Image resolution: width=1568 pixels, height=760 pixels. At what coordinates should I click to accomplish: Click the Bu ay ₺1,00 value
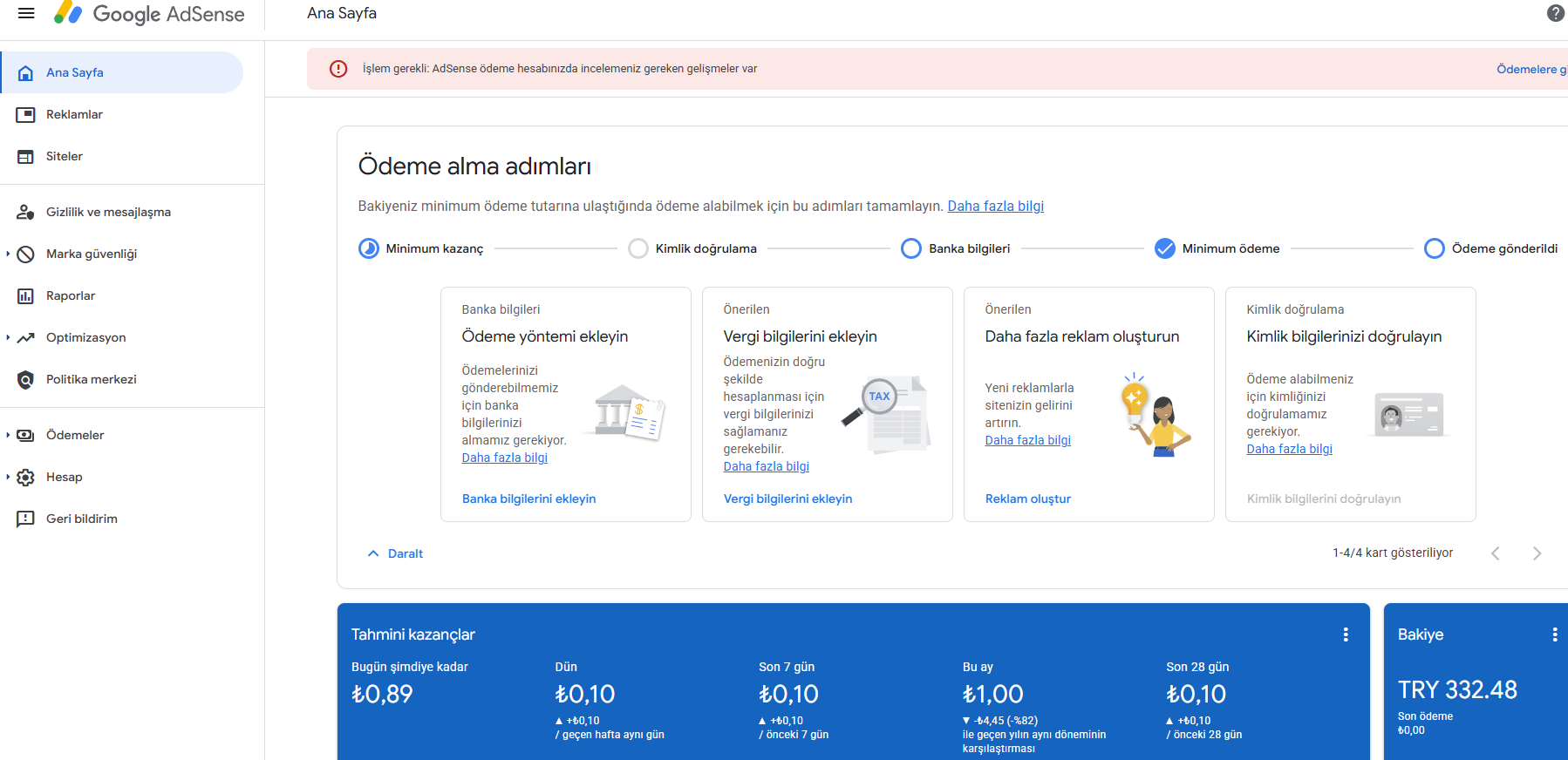click(x=992, y=694)
